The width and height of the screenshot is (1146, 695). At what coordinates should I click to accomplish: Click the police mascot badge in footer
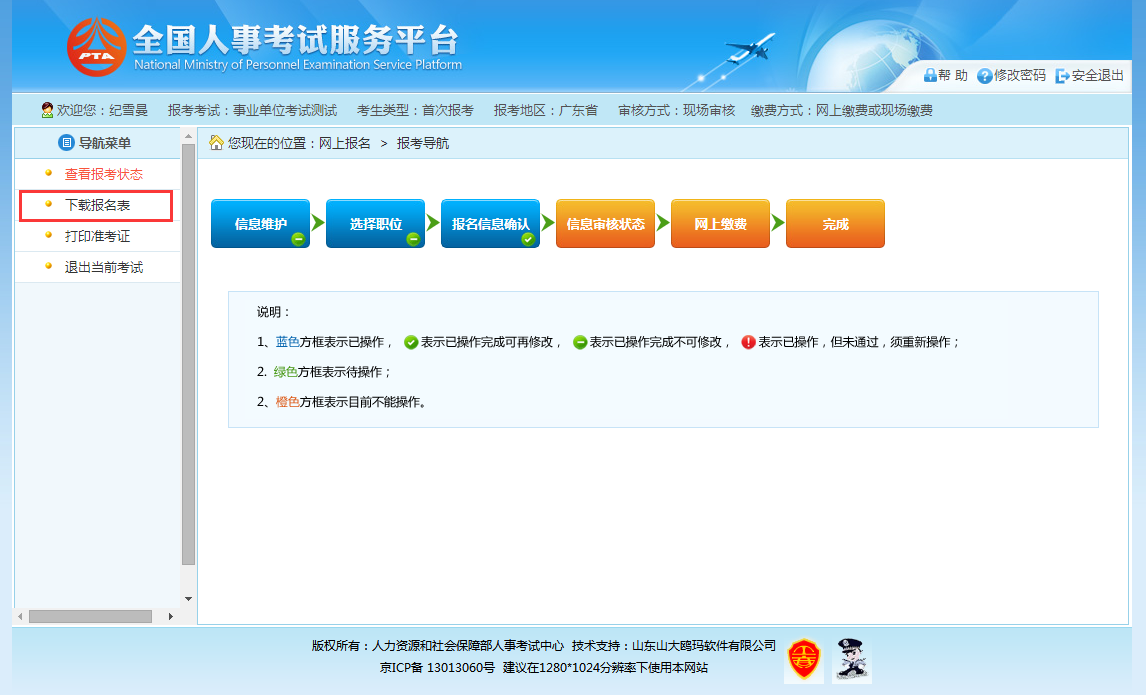(851, 660)
